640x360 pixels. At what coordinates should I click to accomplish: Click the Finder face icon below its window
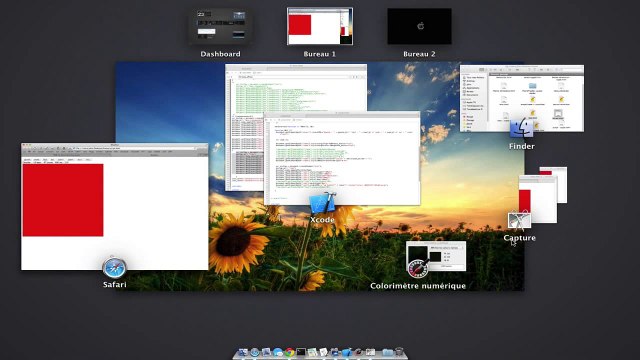pyautogui.click(x=521, y=128)
